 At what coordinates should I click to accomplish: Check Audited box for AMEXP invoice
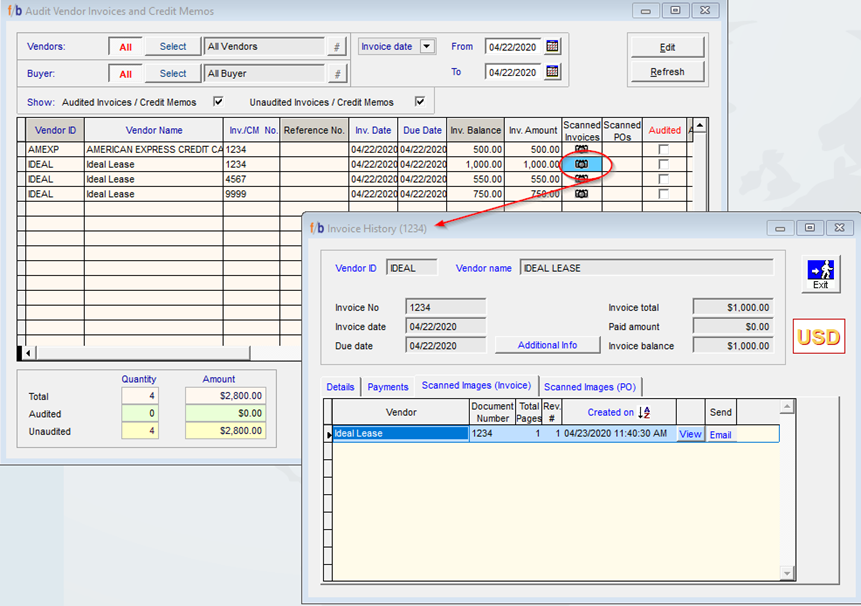[663, 149]
